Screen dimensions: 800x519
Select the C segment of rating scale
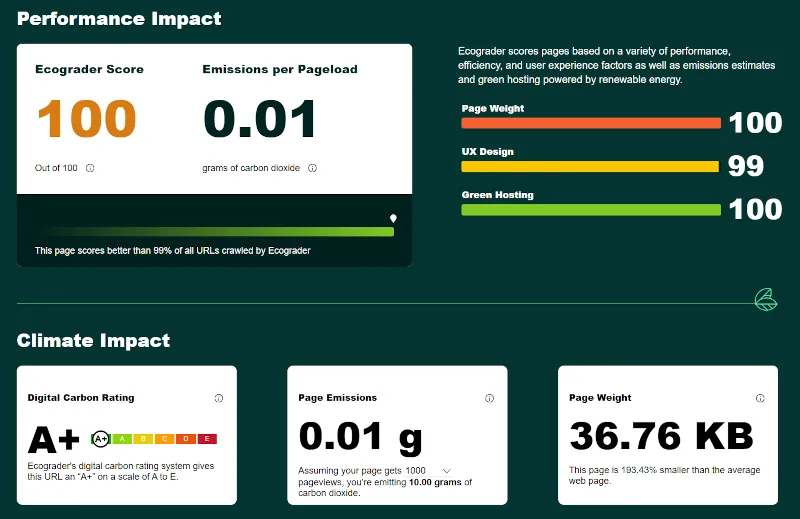pos(164,438)
